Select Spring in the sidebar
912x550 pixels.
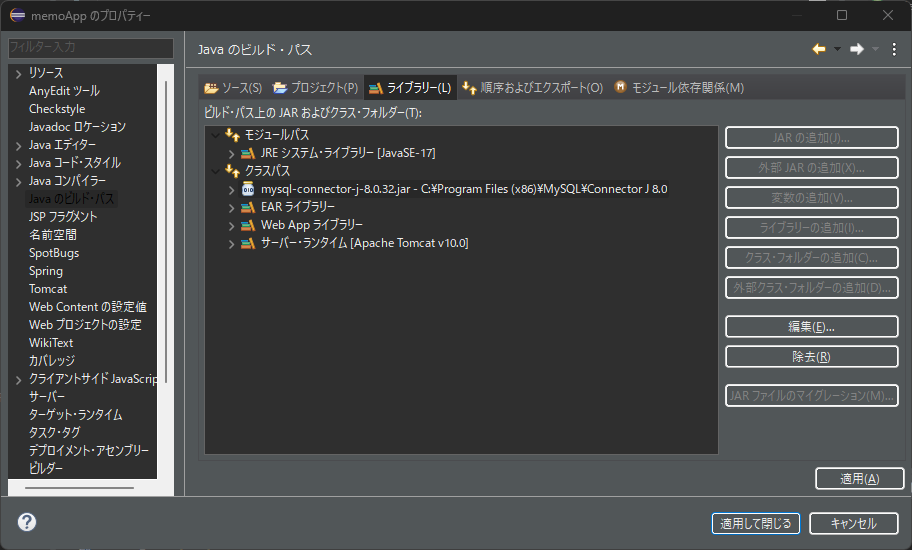click(x=46, y=271)
